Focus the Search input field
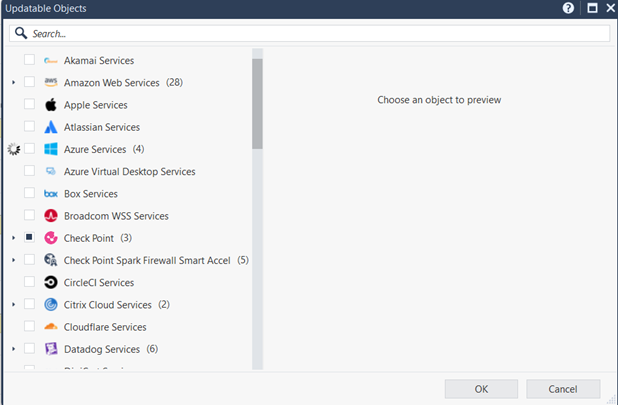618x405 pixels. [x=310, y=33]
